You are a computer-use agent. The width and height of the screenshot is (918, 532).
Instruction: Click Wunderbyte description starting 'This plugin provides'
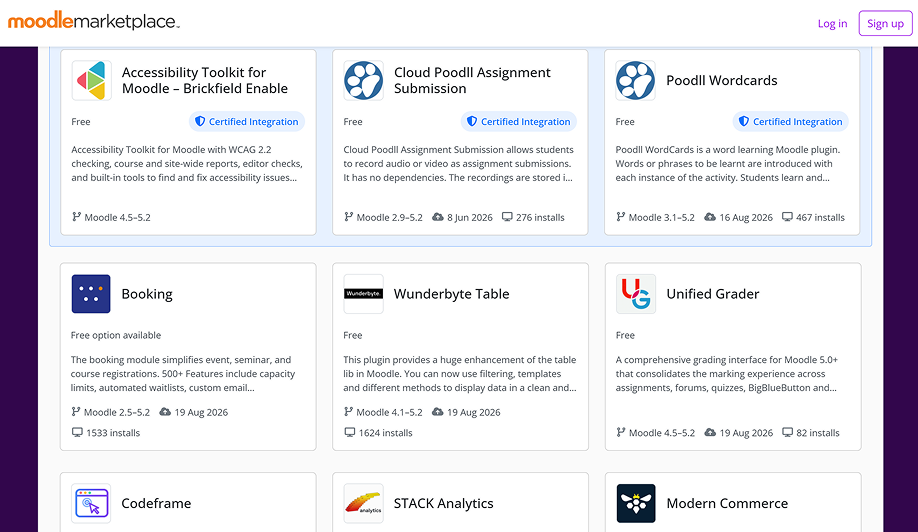pos(460,373)
